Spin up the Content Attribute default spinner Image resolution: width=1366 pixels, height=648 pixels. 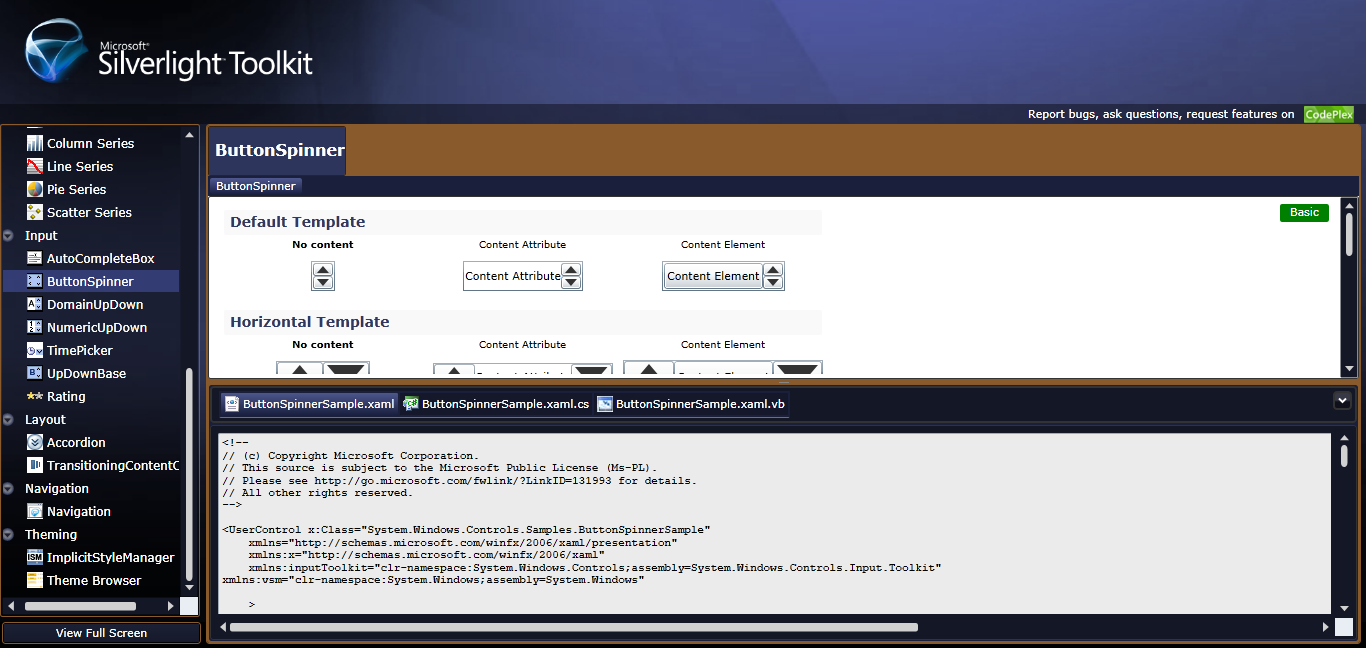click(x=571, y=270)
